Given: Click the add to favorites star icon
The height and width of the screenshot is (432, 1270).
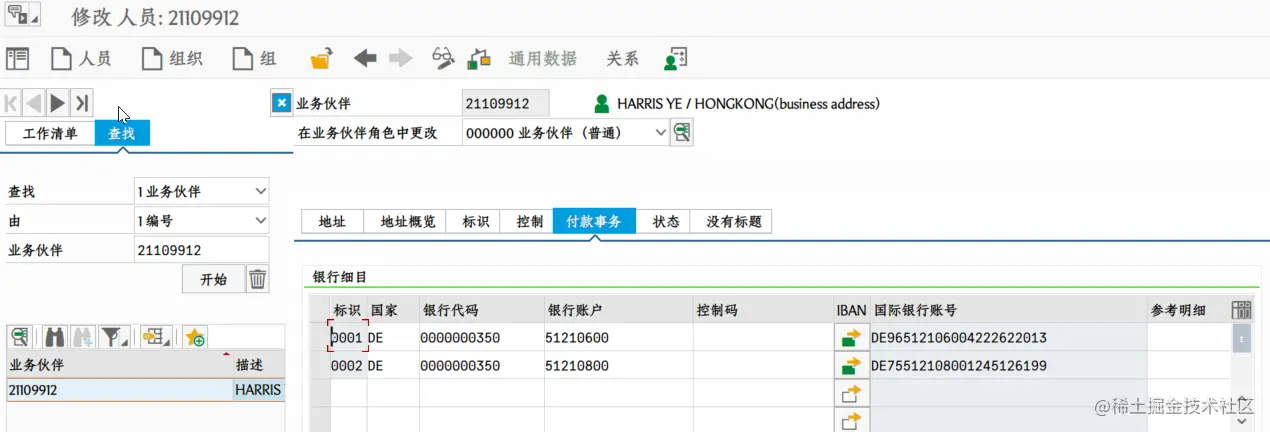Looking at the screenshot, I should (x=195, y=337).
